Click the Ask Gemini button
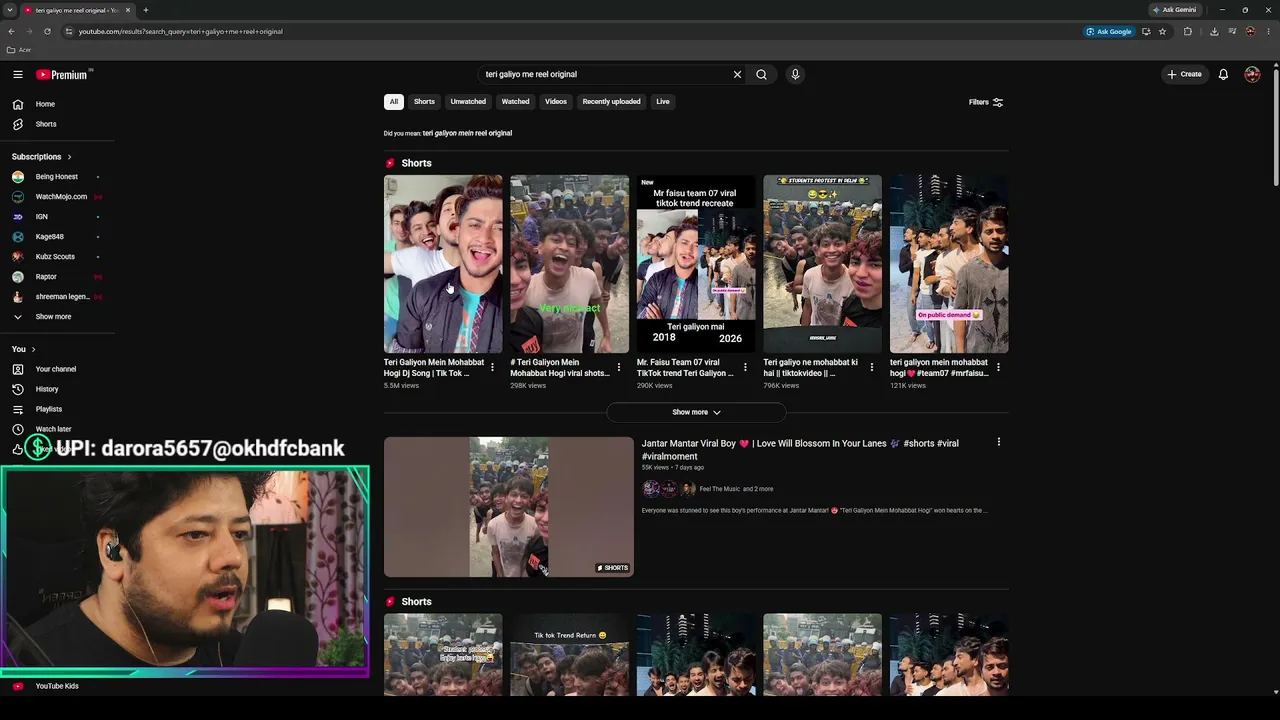The image size is (1280, 720). [1174, 10]
